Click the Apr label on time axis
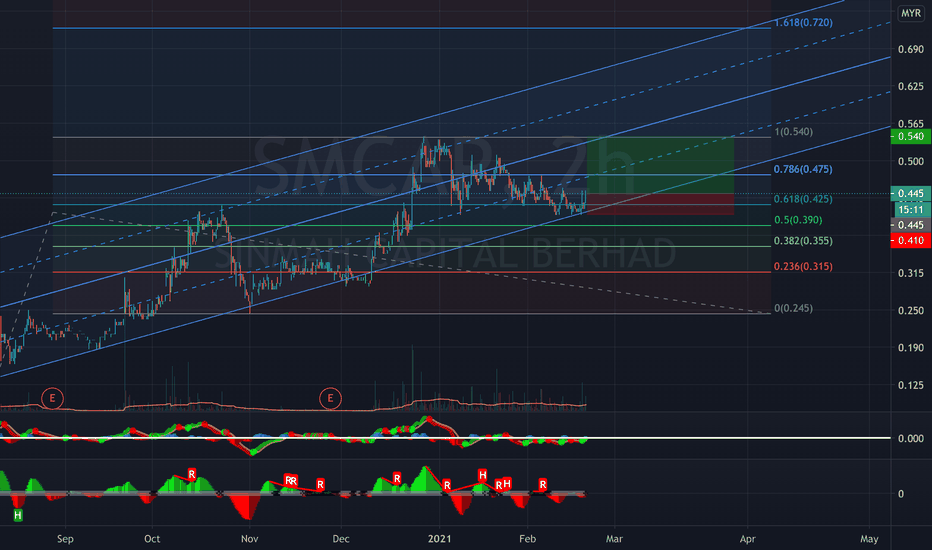The image size is (932, 550). 747,539
